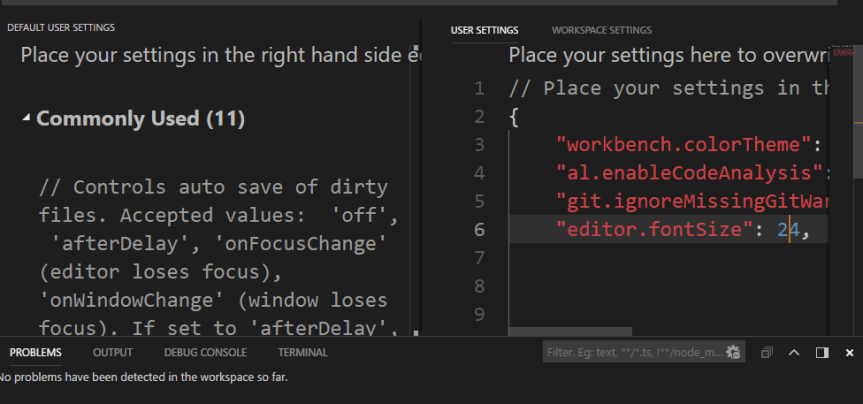This screenshot has height=404, width=863.
Task: Open the Debug Console tab
Action: tap(205, 352)
